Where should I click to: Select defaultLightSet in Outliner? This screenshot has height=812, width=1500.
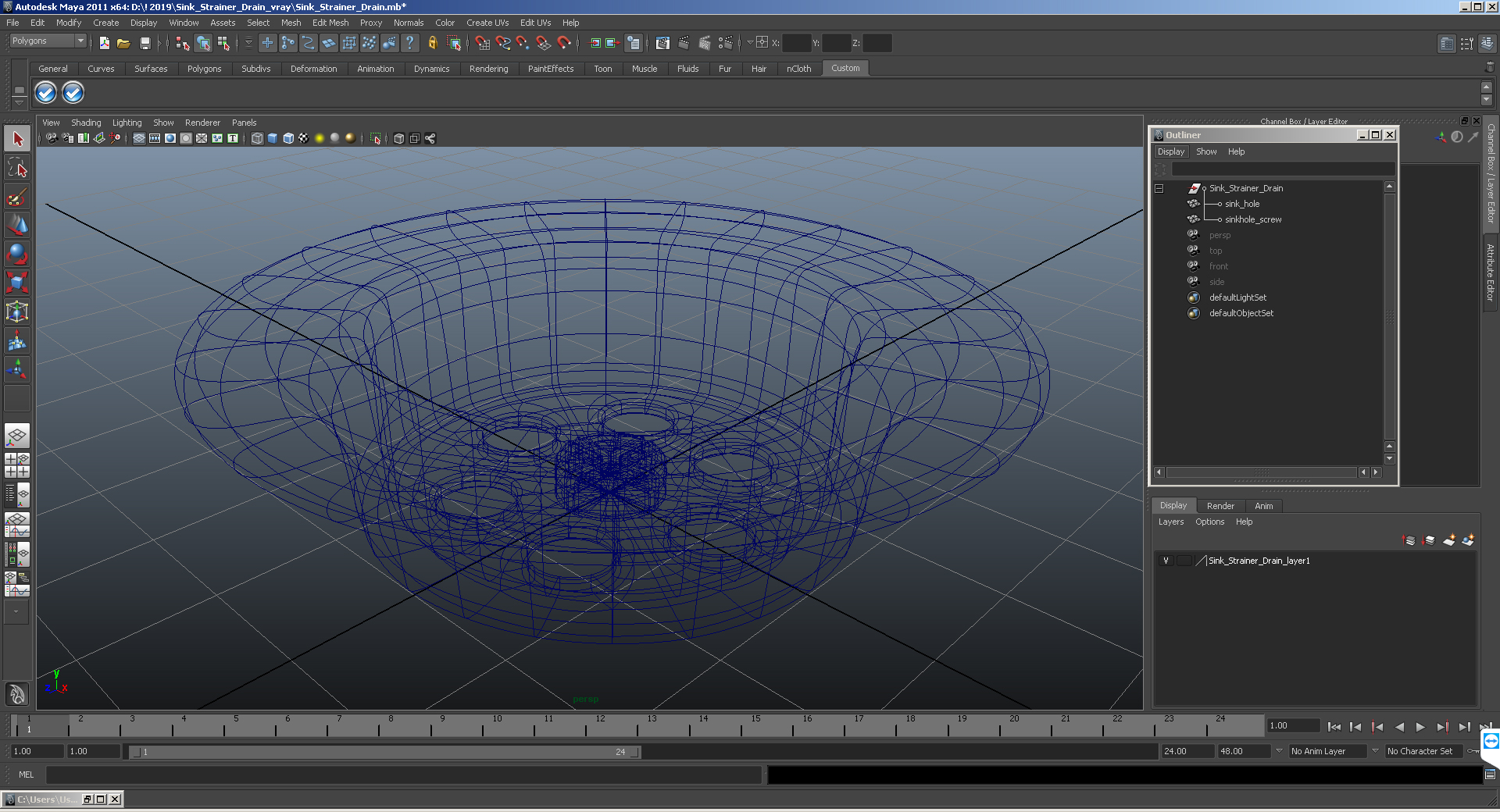tap(1237, 297)
